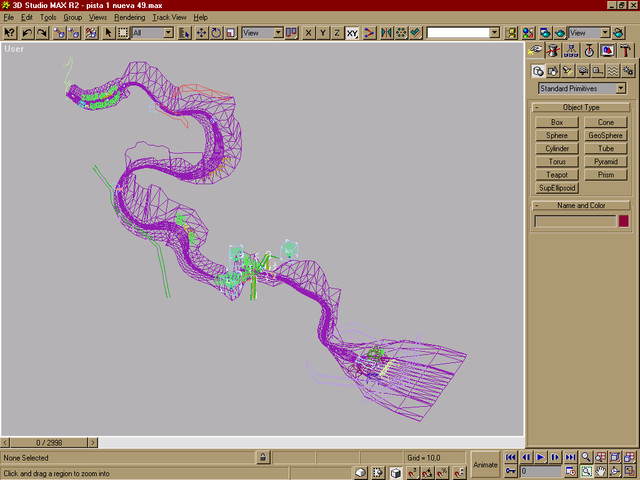This screenshot has height=480, width=640.
Task: Activate the Select and Move tool
Action: [x=201, y=33]
